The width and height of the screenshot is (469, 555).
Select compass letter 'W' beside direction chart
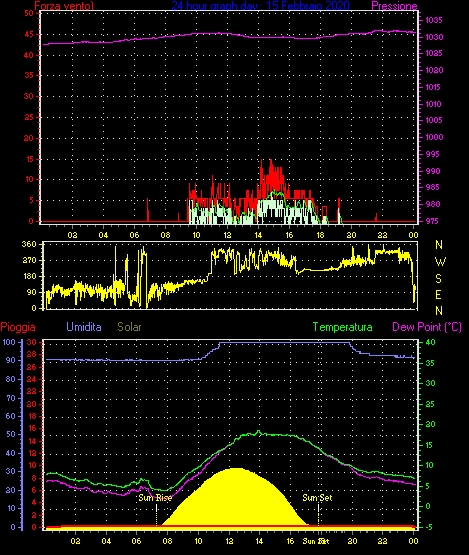point(440,262)
